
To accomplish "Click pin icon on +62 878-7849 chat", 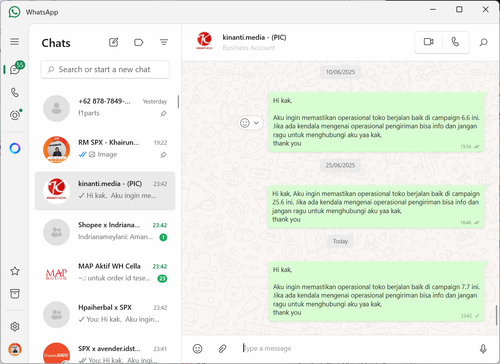I will click(163, 114).
